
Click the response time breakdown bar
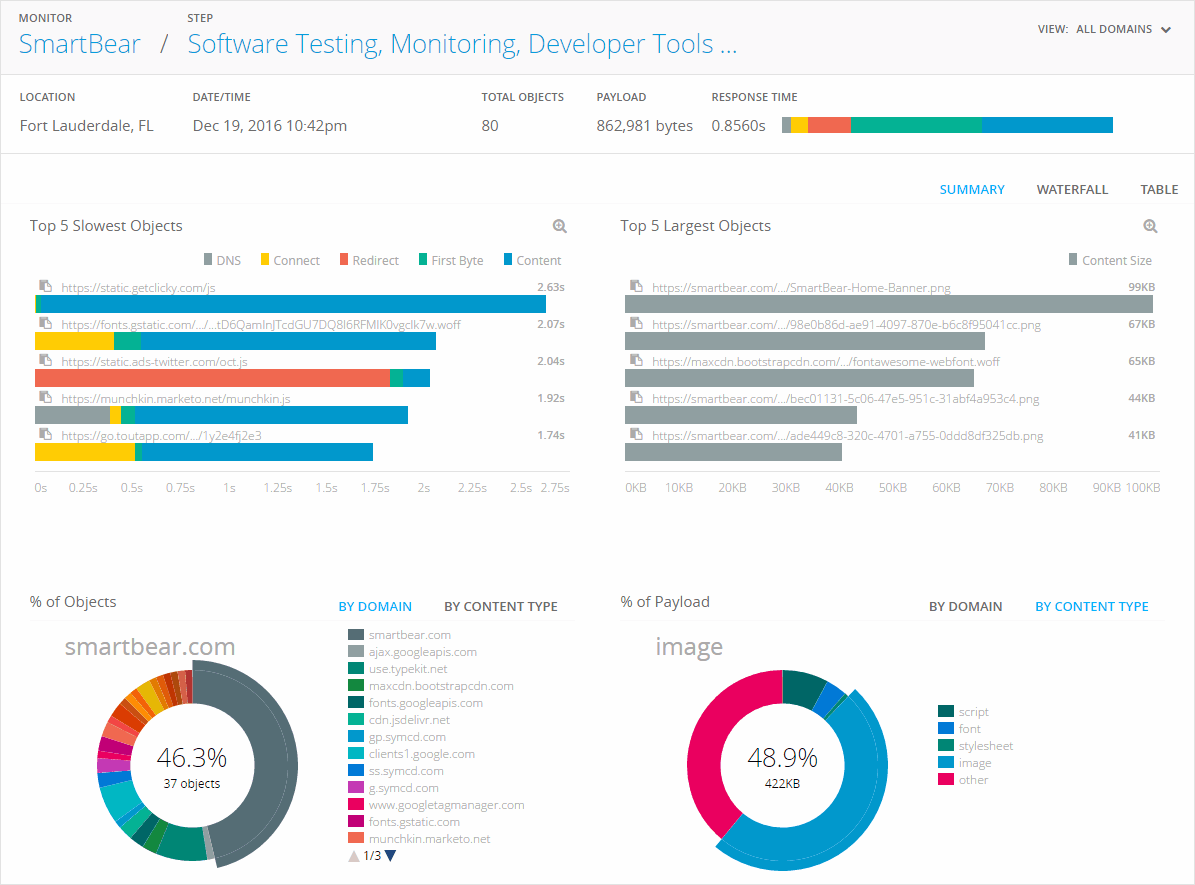point(947,125)
